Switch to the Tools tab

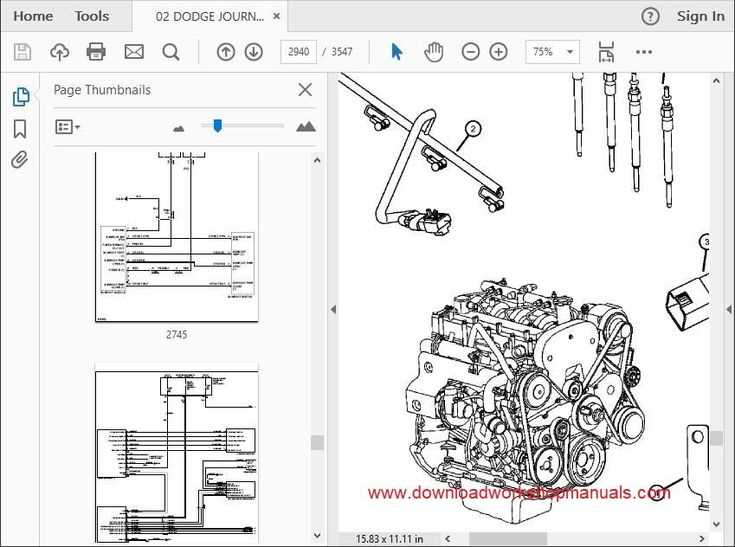click(x=92, y=16)
